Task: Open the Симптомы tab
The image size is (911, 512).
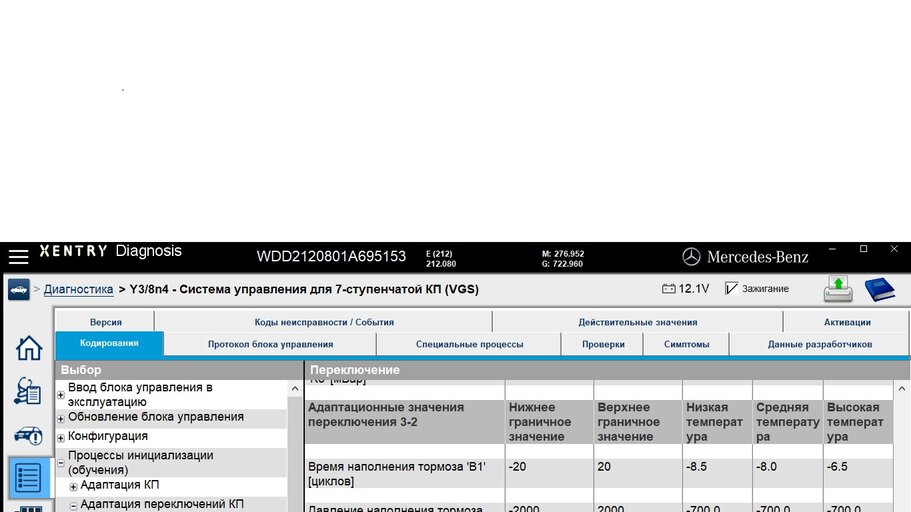Action: [x=686, y=344]
